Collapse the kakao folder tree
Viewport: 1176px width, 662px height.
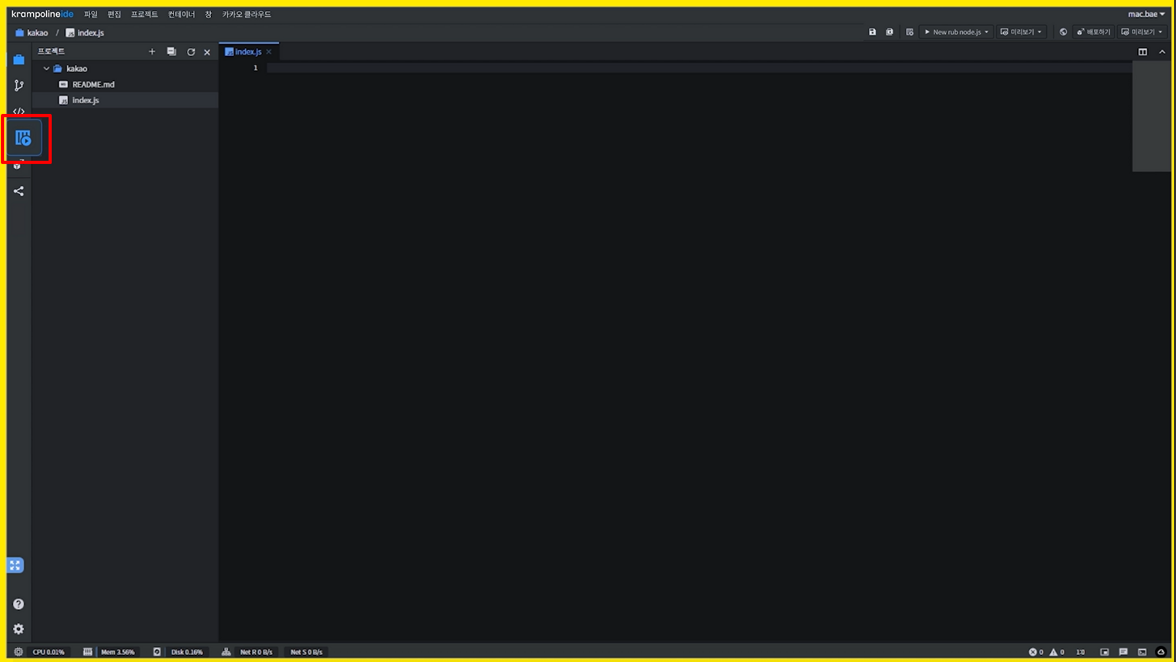coord(46,68)
